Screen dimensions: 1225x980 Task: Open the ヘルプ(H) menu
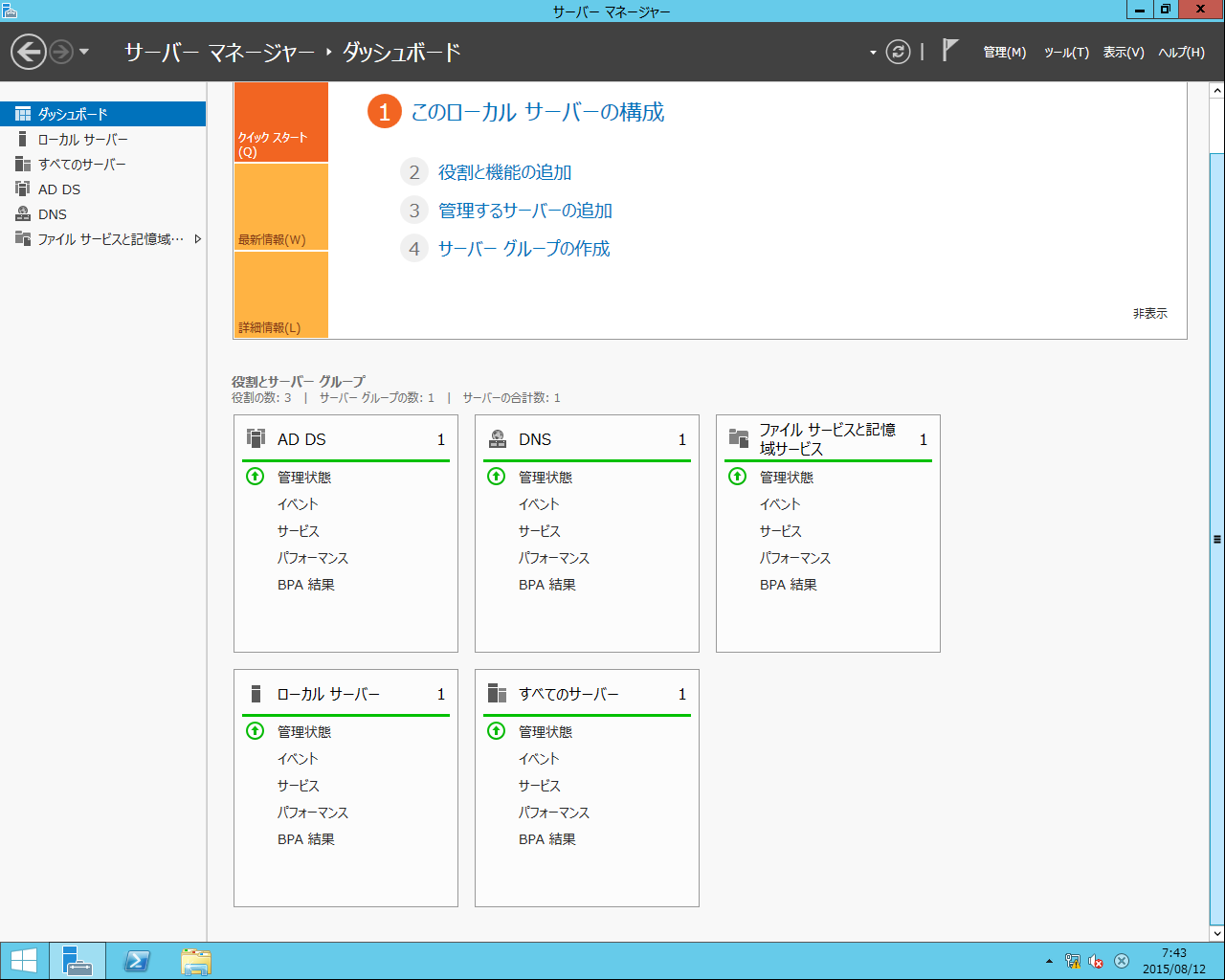1181,53
